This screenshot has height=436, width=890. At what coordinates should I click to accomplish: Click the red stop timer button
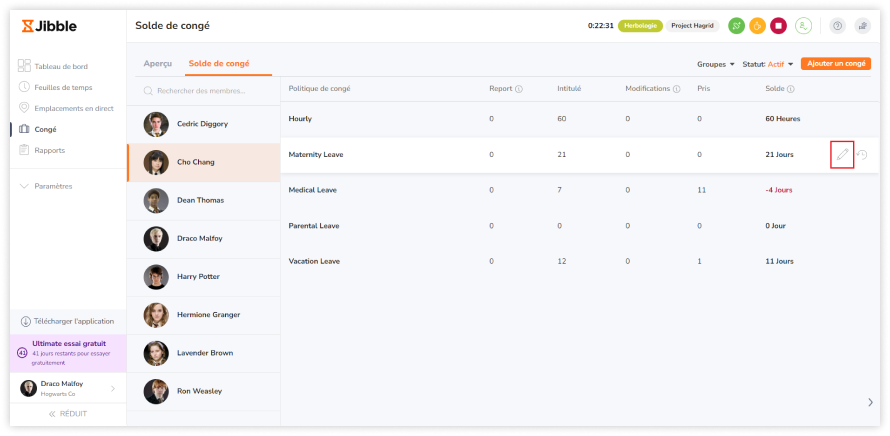pos(778,26)
